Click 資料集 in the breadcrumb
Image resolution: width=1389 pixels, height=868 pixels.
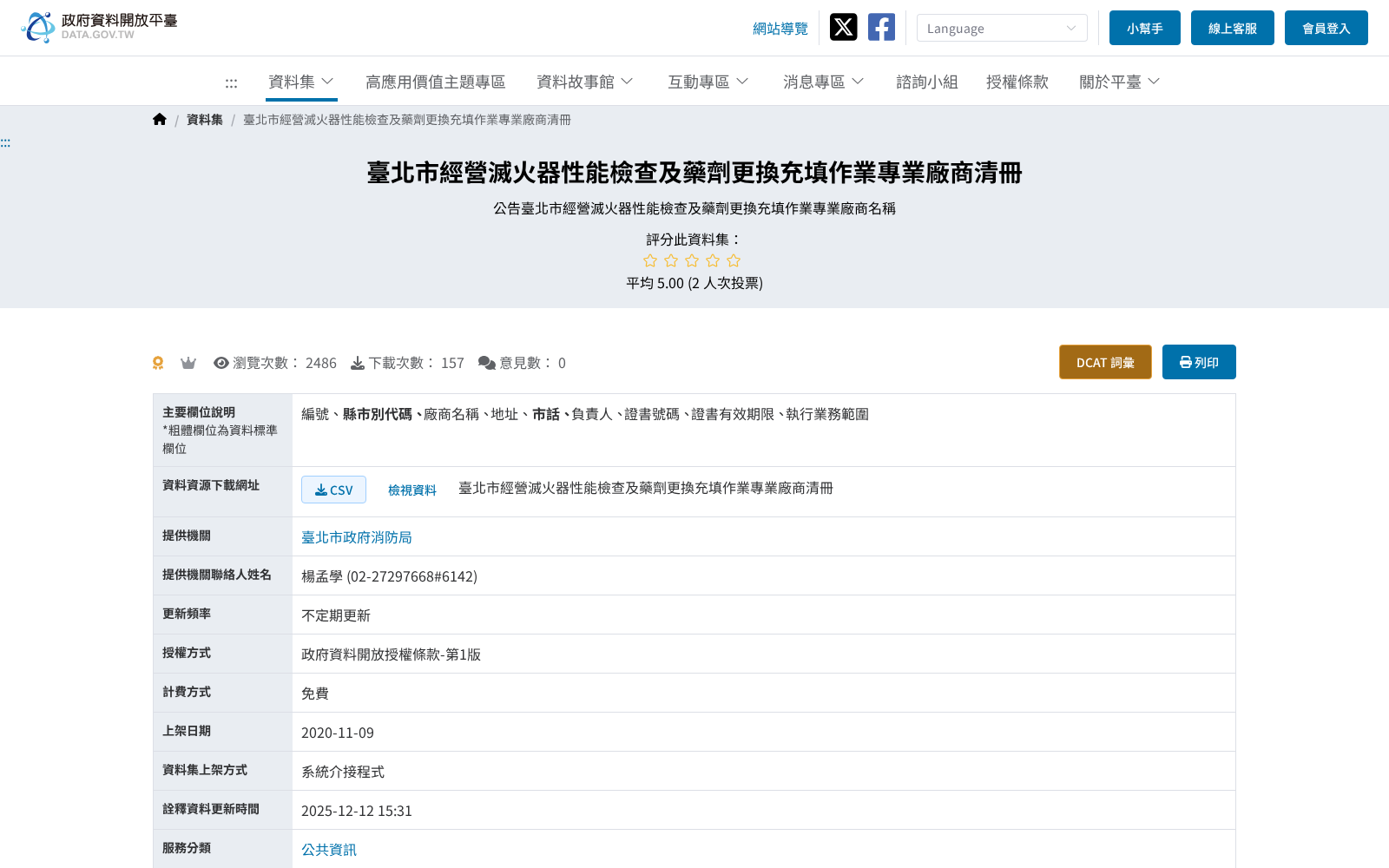click(x=205, y=120)
